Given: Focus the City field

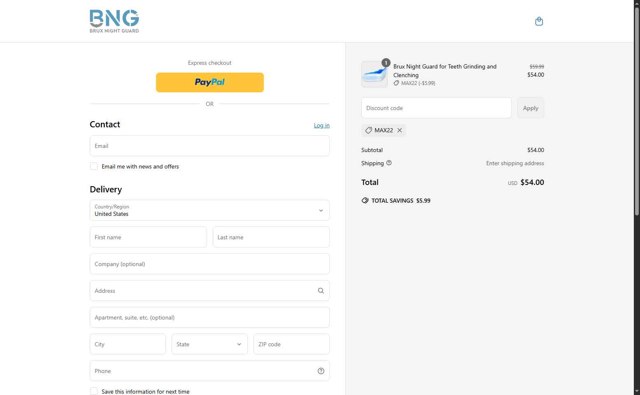Looking at the screenshot, I should [128, 344].
